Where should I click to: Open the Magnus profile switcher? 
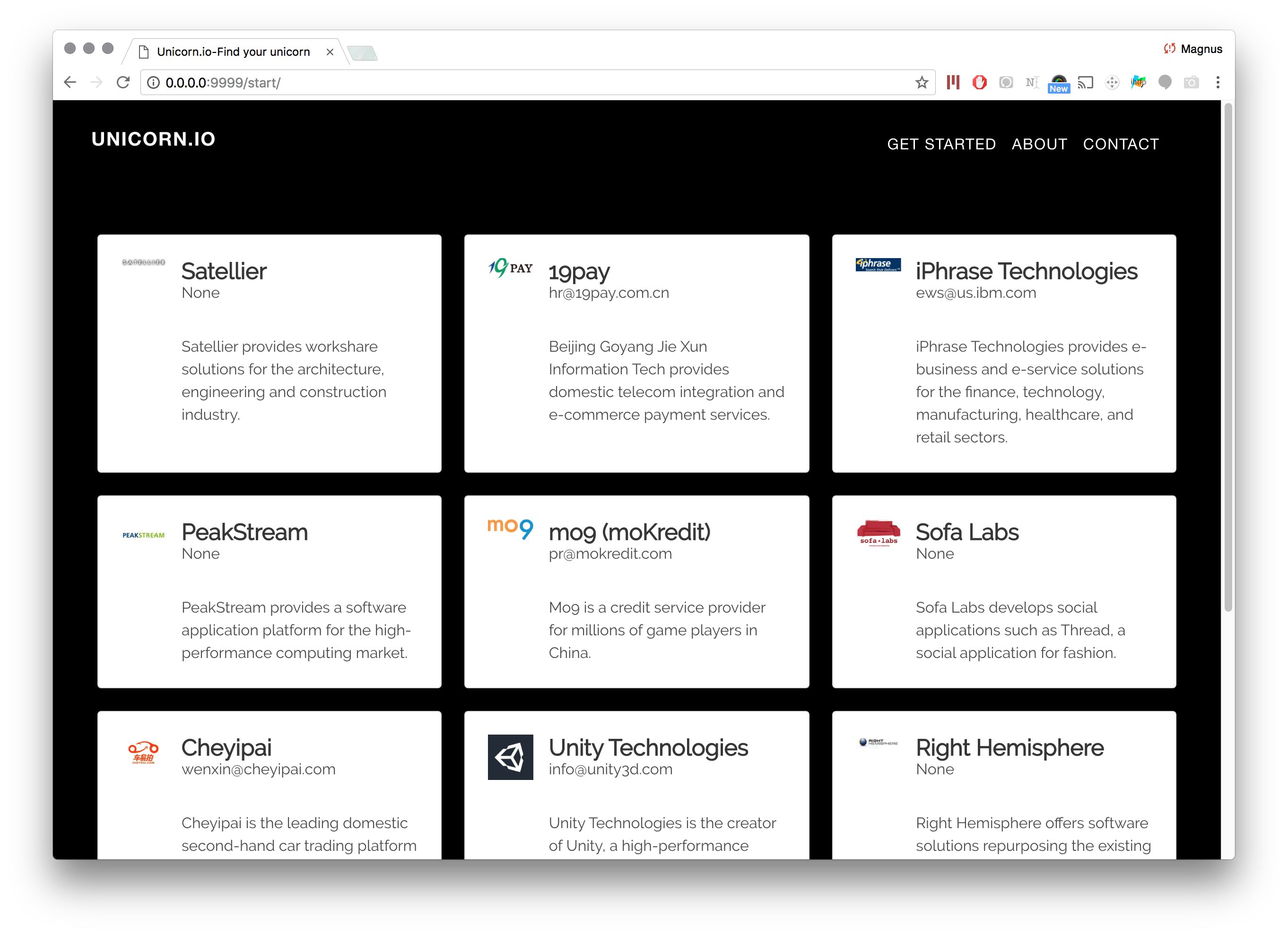coord(1193,49)
